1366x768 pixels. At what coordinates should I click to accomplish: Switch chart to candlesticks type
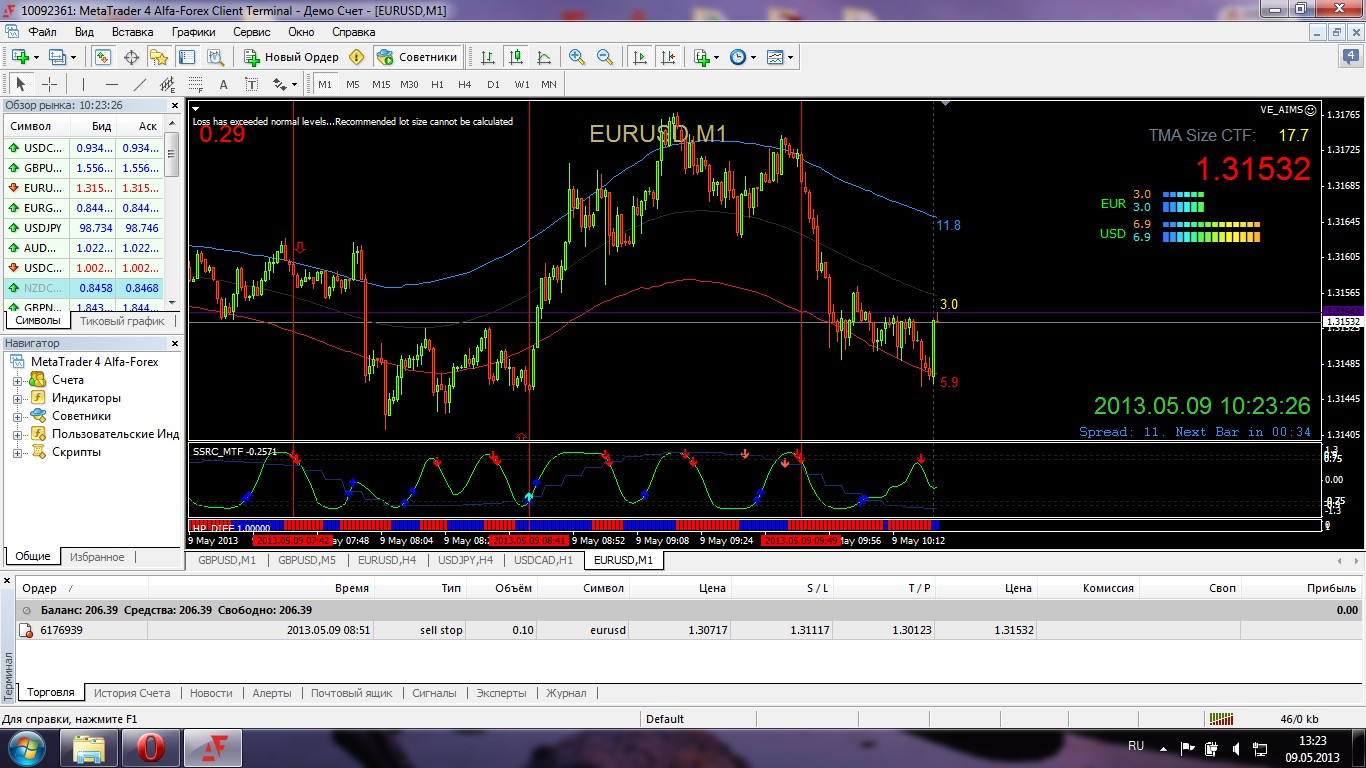516,57
